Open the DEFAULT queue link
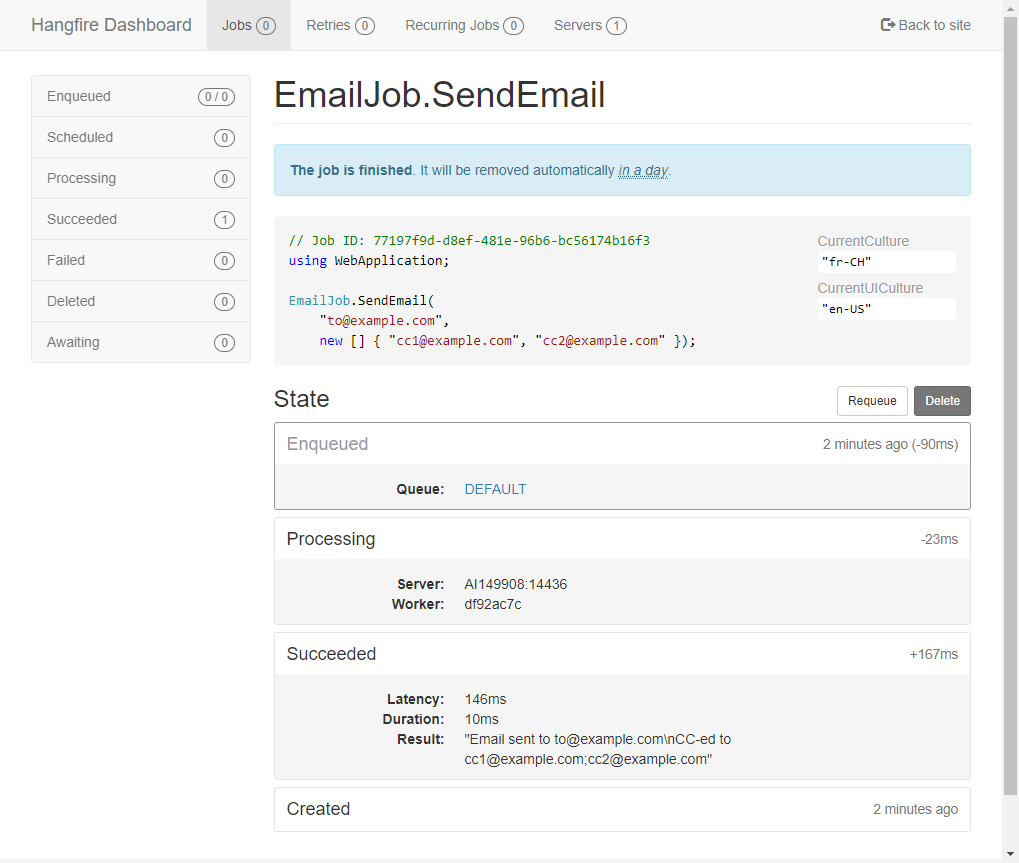 click(495, 489)
